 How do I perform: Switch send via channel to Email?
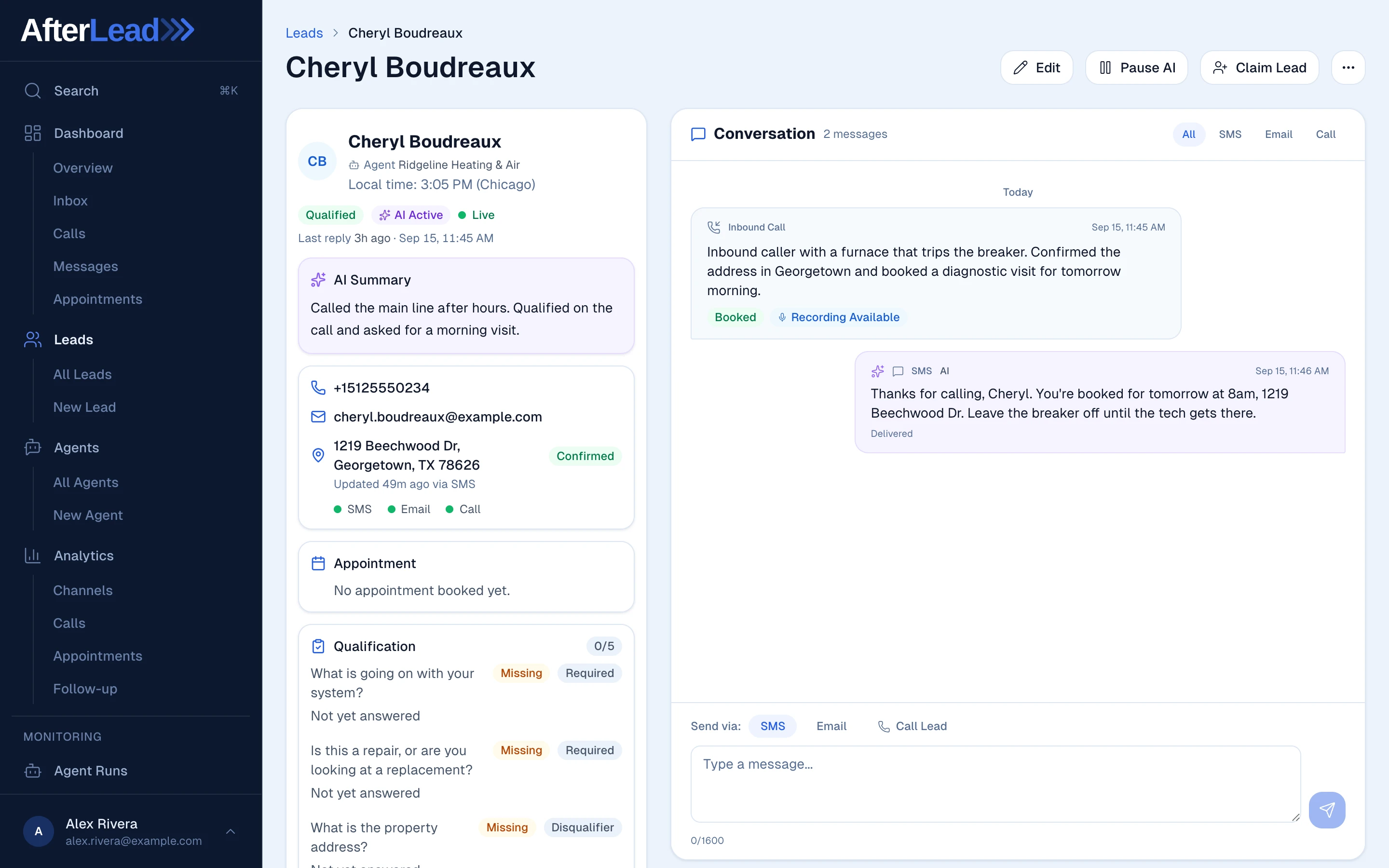click(831, 726)
